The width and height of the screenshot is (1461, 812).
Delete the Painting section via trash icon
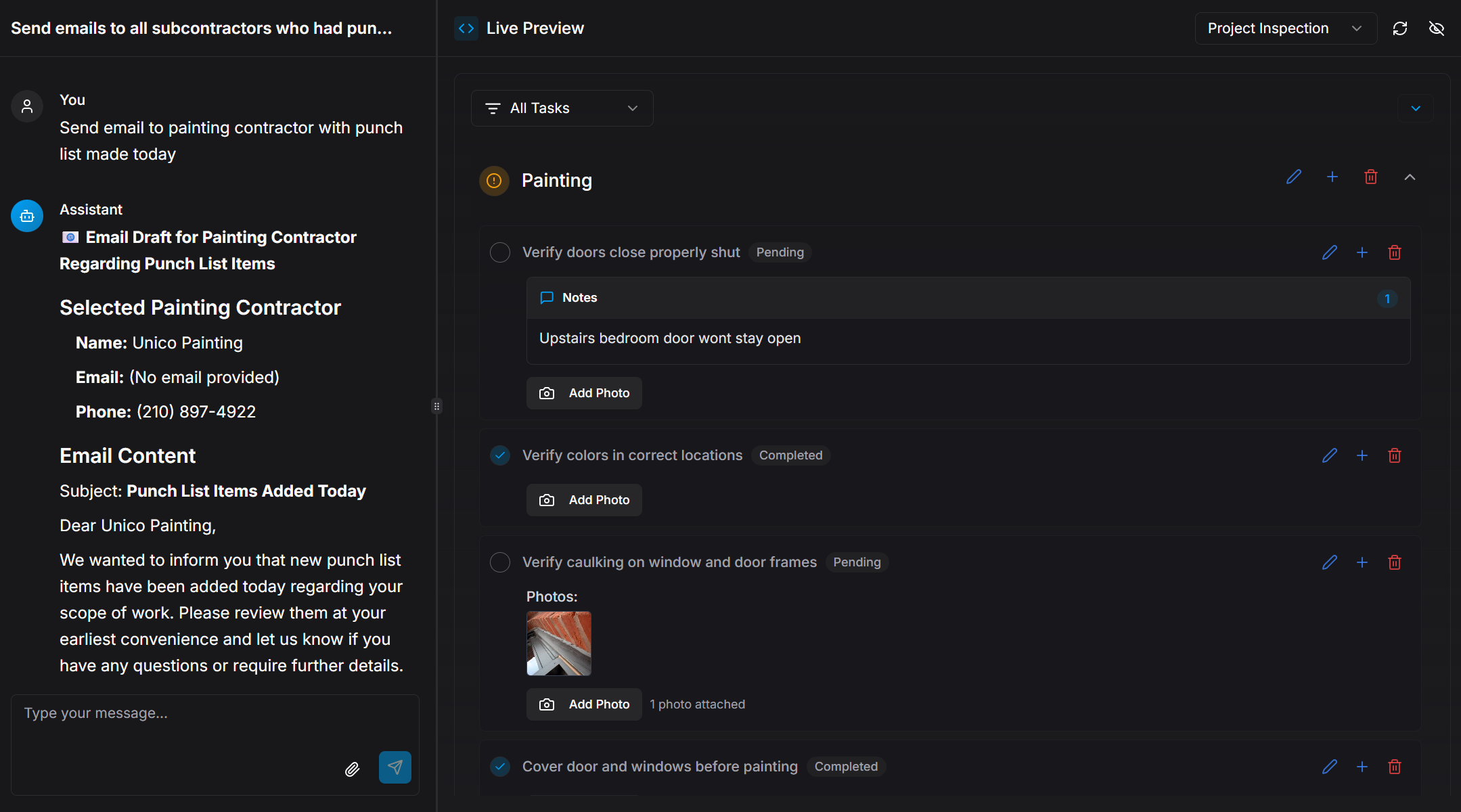1371,177
